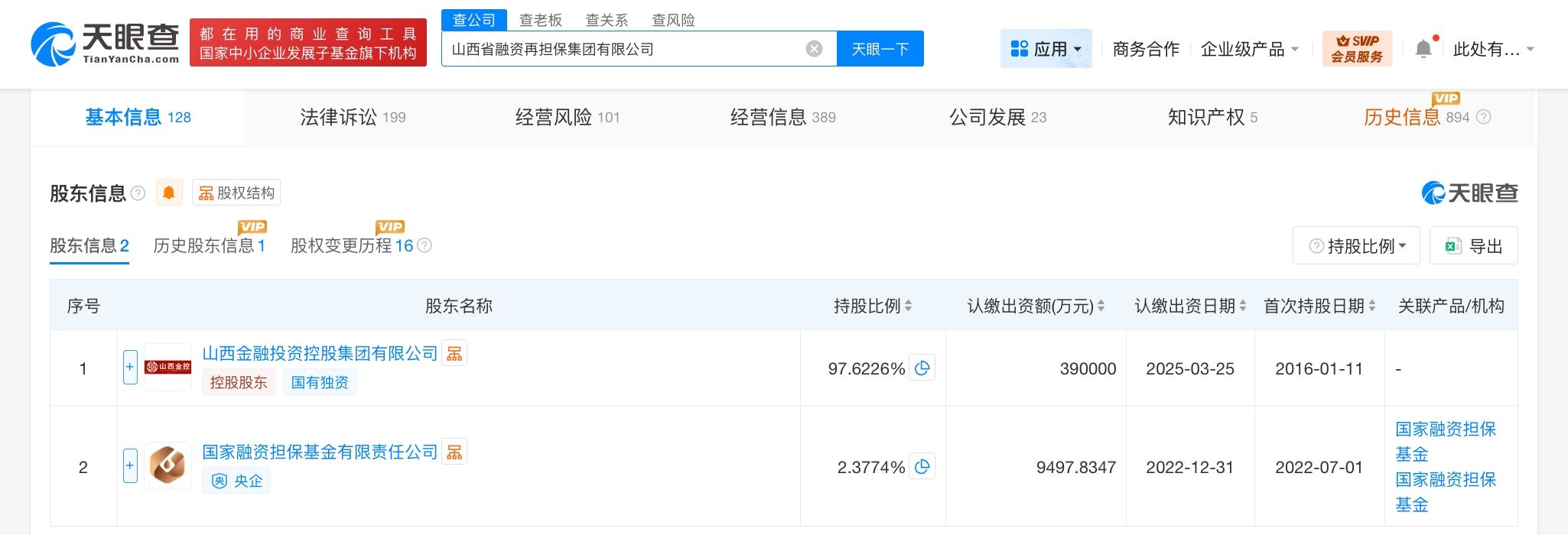
Task: Open the 山西金融投资控股集团有限公司 link
Action: (x=320, y=353)
